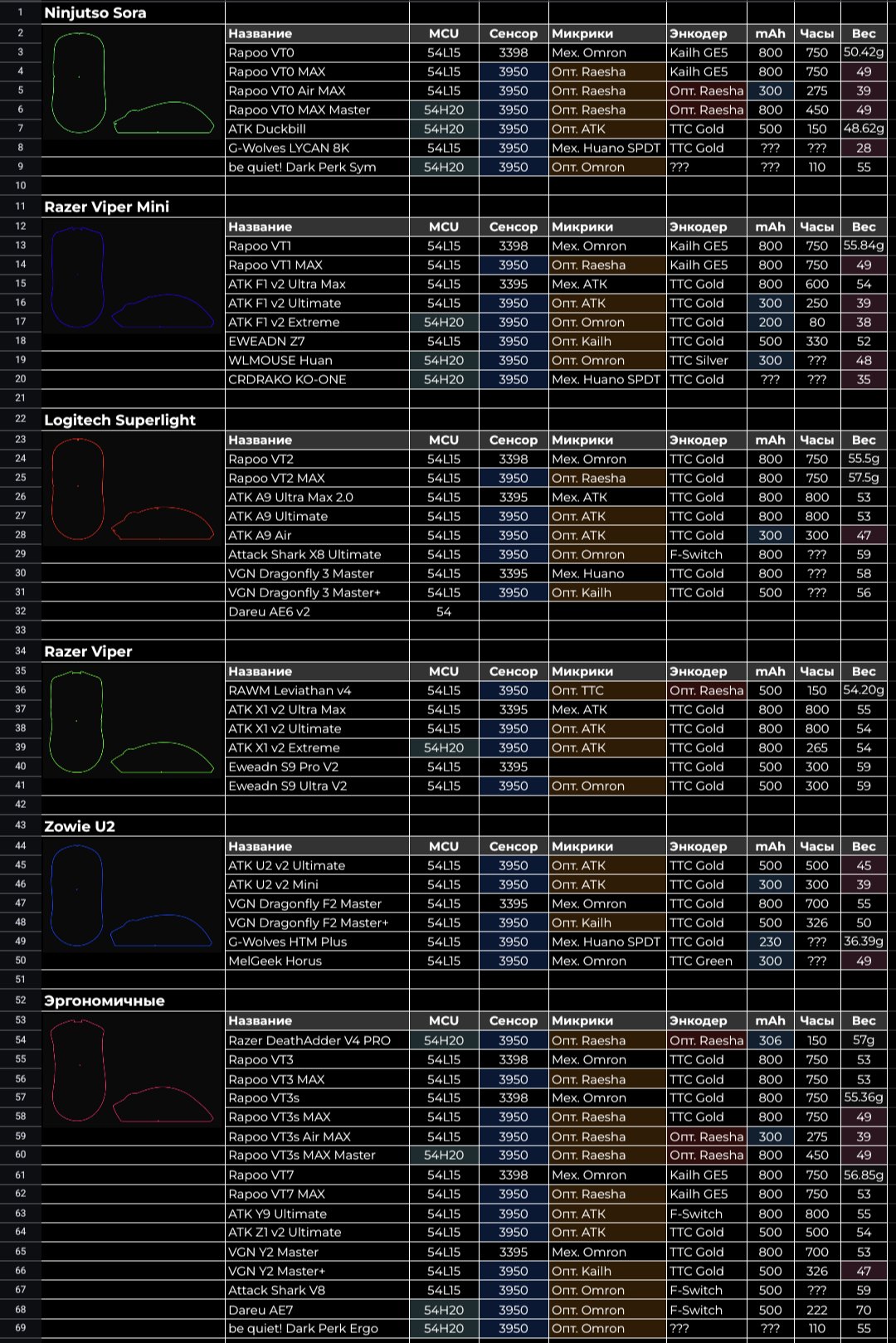The height and width of the screenshot is (1343, 896).
Task: Click the 'G-Wolves HTM Plus' name cell
Action: [318, 942]
